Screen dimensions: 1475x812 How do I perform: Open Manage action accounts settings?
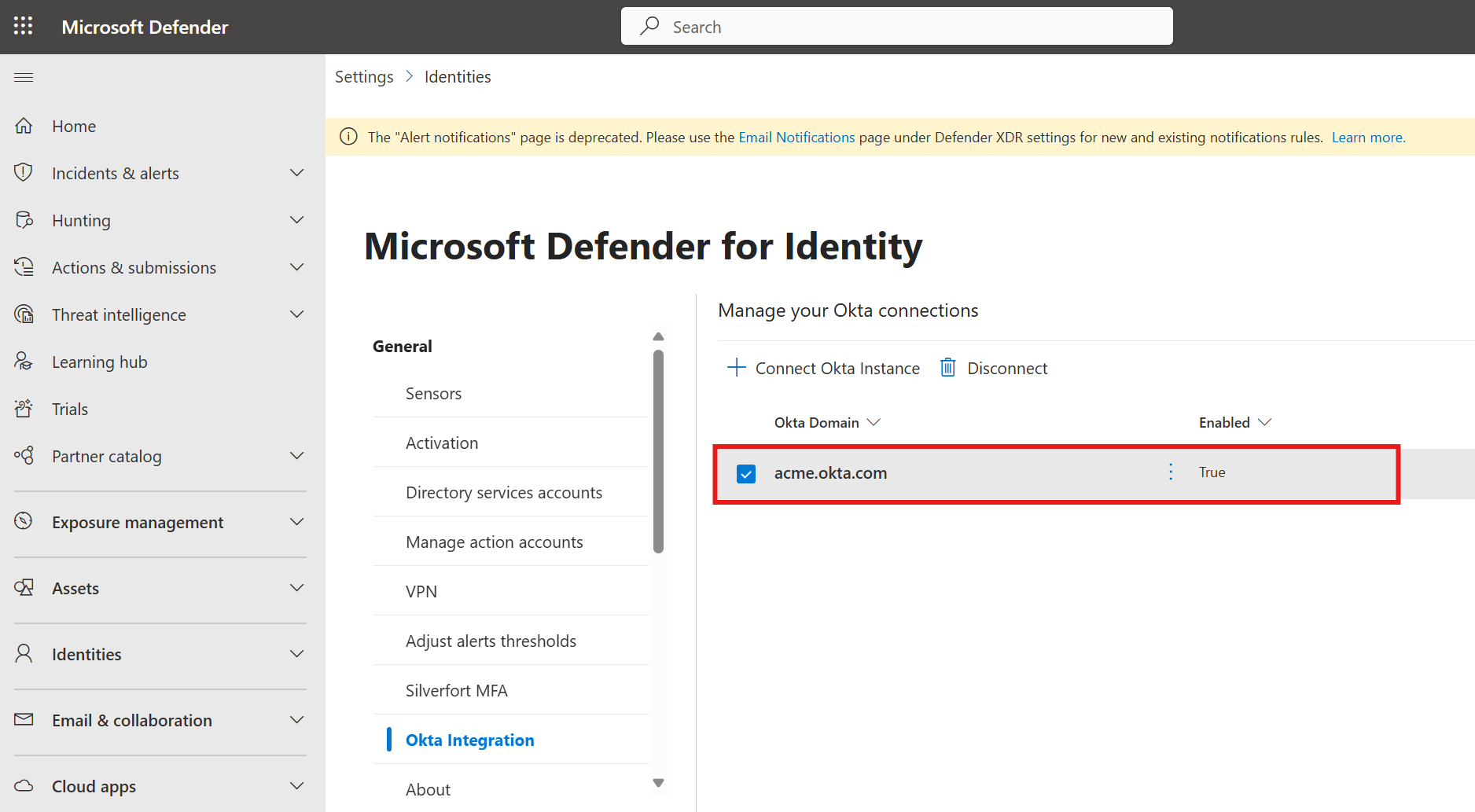(511, 542)
